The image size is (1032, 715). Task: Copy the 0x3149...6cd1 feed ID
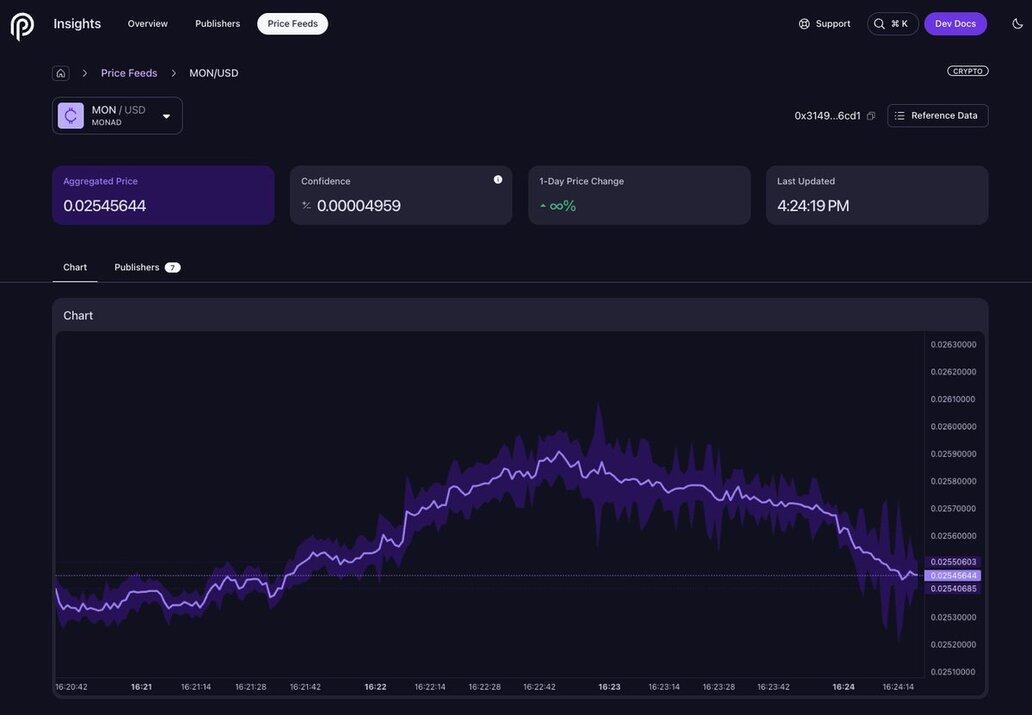click(x=871, y=116)
